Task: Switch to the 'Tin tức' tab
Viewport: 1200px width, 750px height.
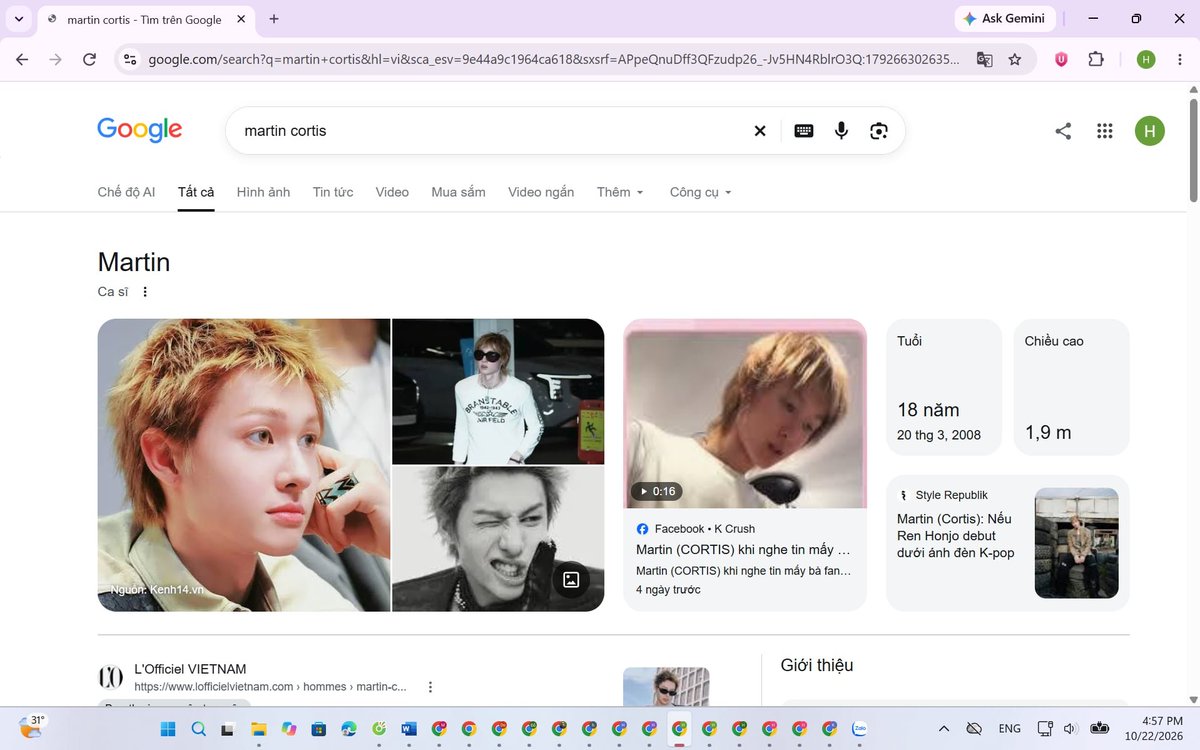Action: 333,192
